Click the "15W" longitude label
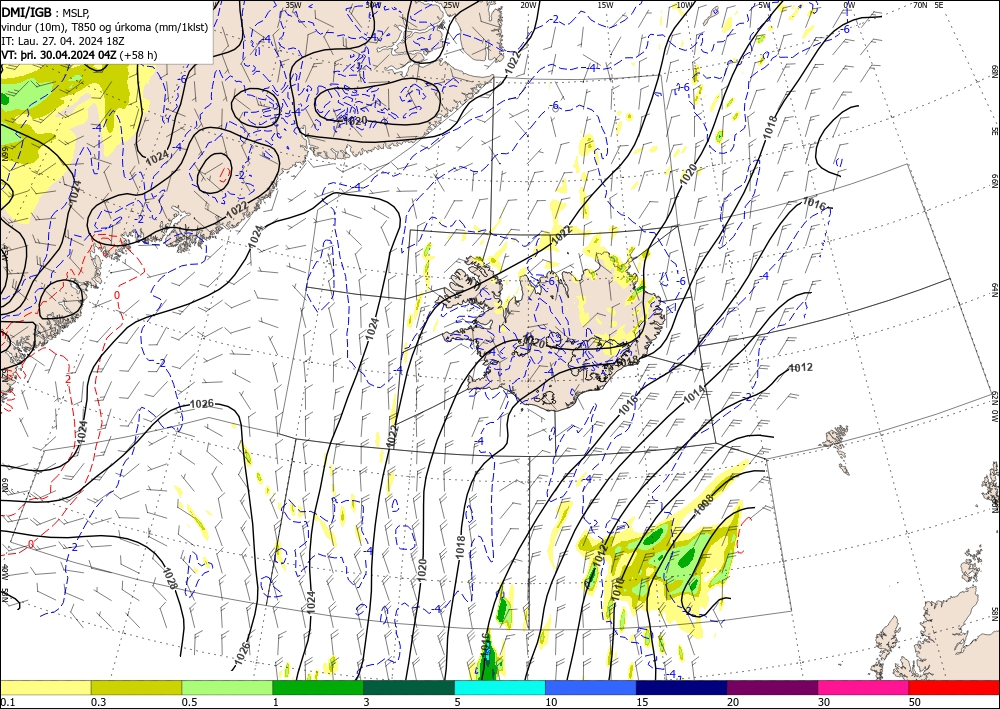The height and width of the screenshot is (709, 1000). click(x=606, y=5)
